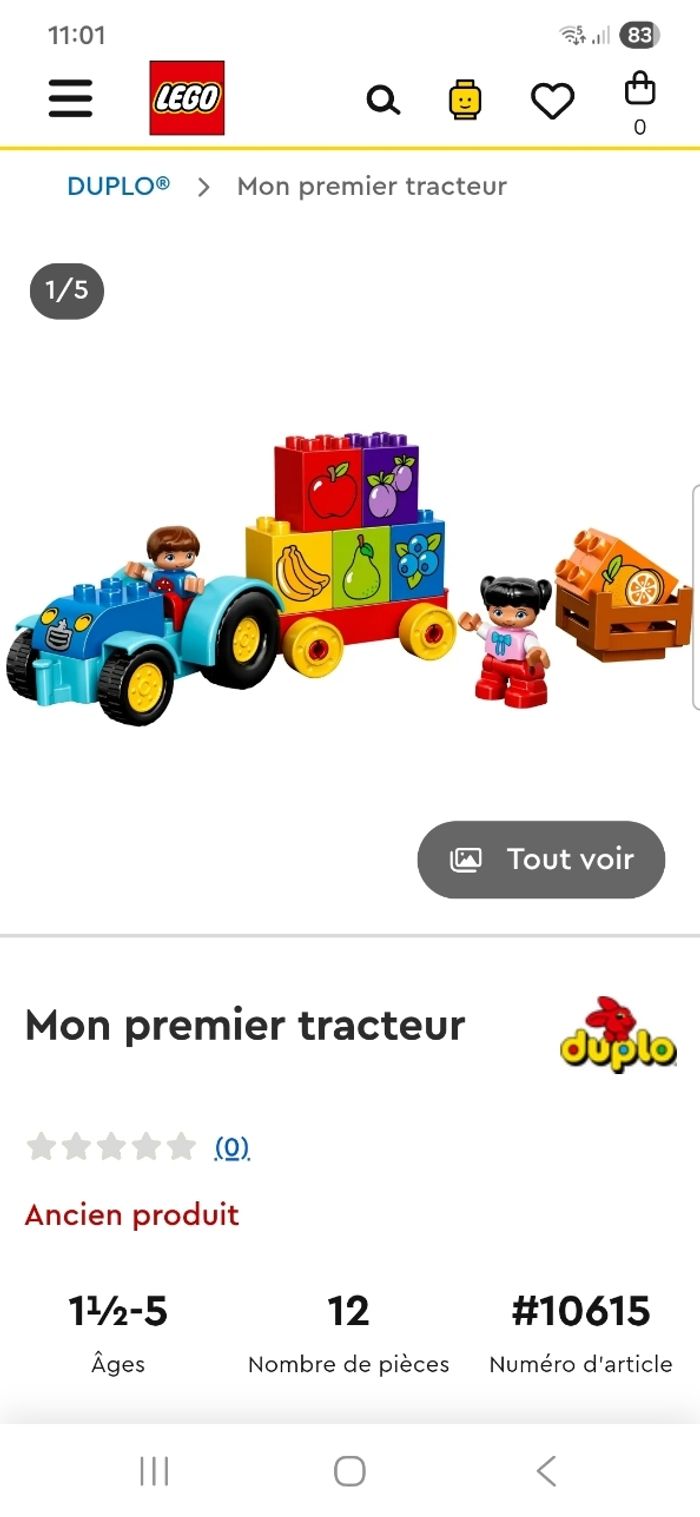
Task: Tap the duplo brand logo
Action: (618, 1035)
